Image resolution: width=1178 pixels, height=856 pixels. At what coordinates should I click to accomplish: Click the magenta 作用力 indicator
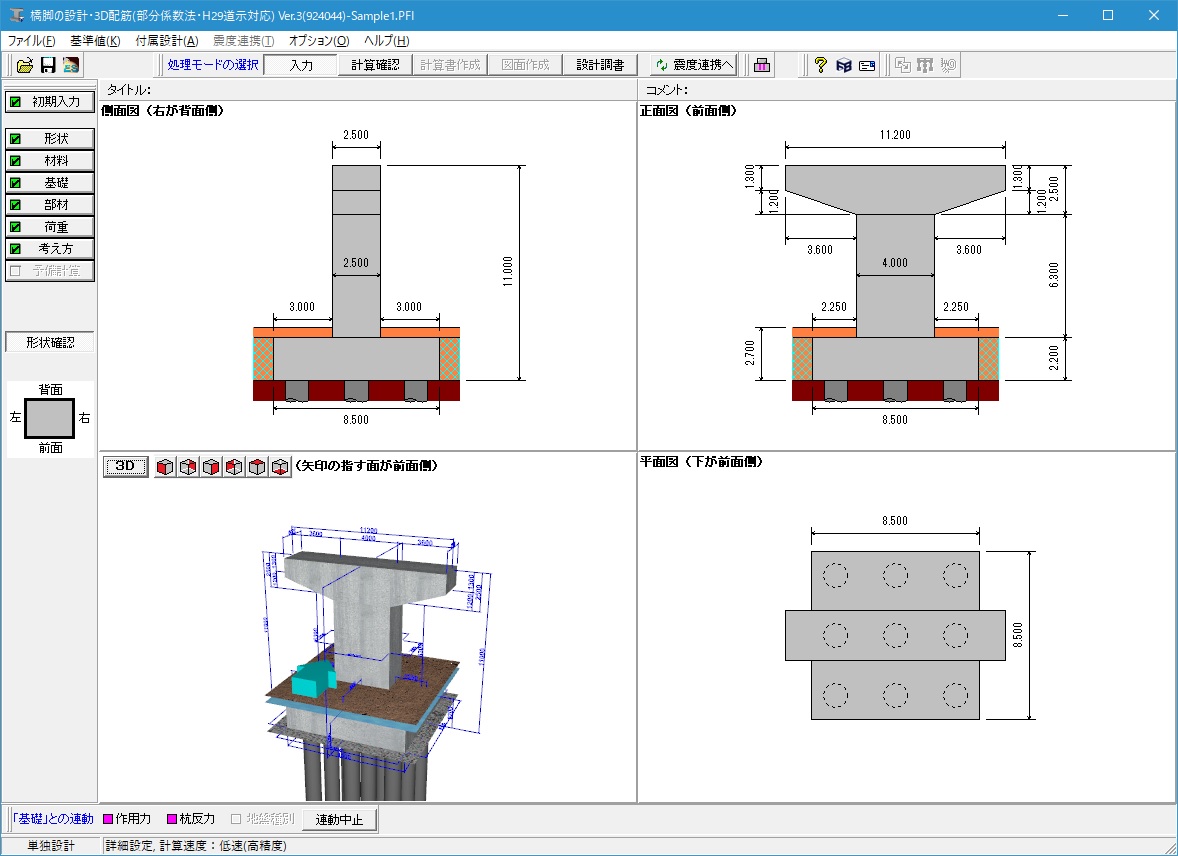tap(107, 819)
